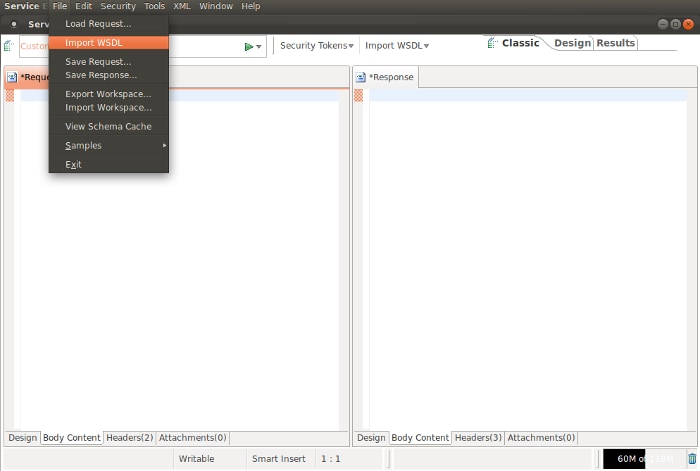The image size is (700, 471).
Task: Open the Security menu
Action: pos(118,6)
